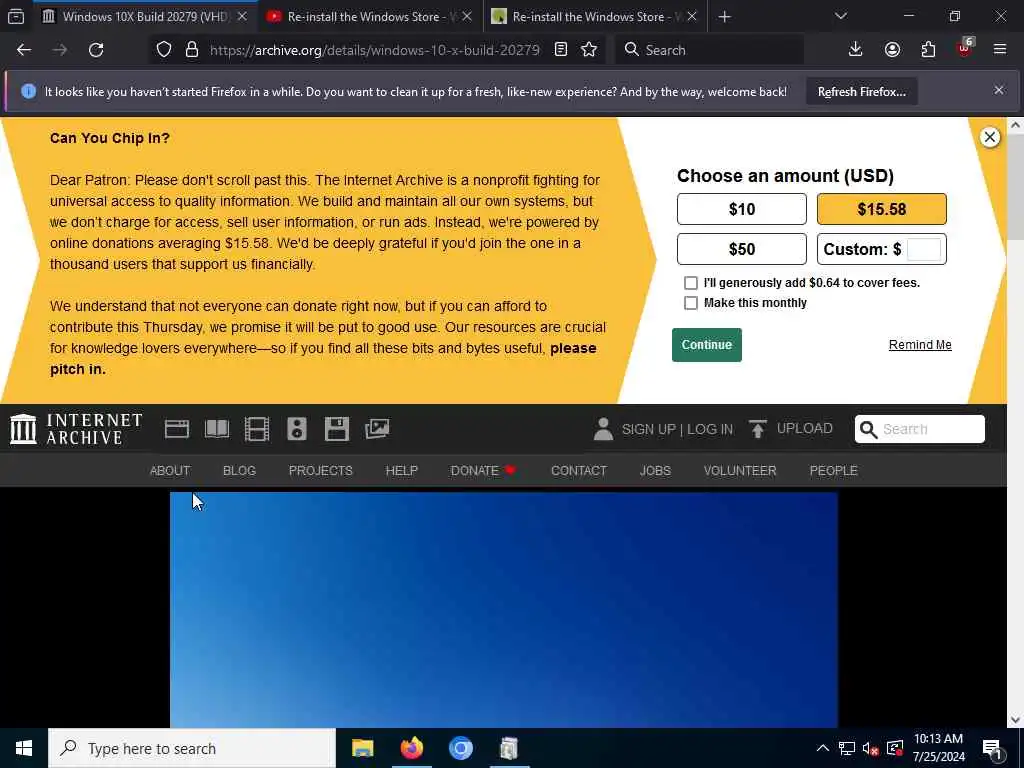Click the Upload arrow icon
Viewport: 1024px width, 768px height.
pyautogui.click(x=758, y=429)
